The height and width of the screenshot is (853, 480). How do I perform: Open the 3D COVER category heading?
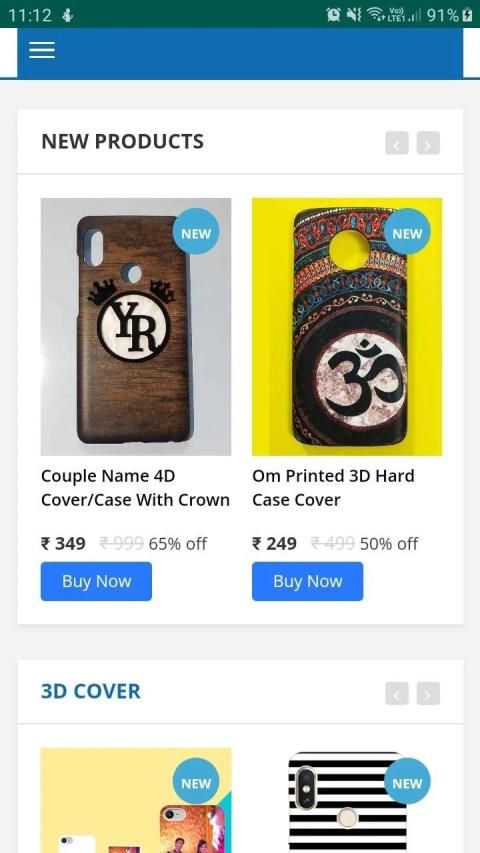pyautogui.click(x=91, y=691)
